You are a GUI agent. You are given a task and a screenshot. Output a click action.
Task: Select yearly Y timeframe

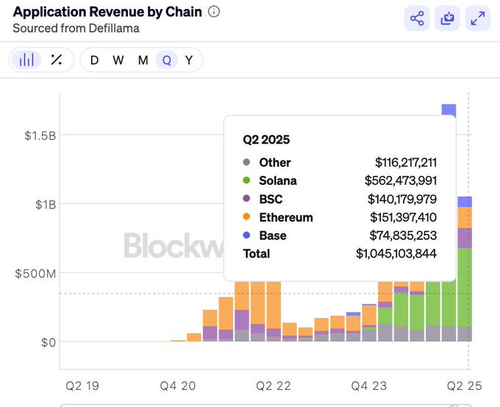[x=189, y=60]
